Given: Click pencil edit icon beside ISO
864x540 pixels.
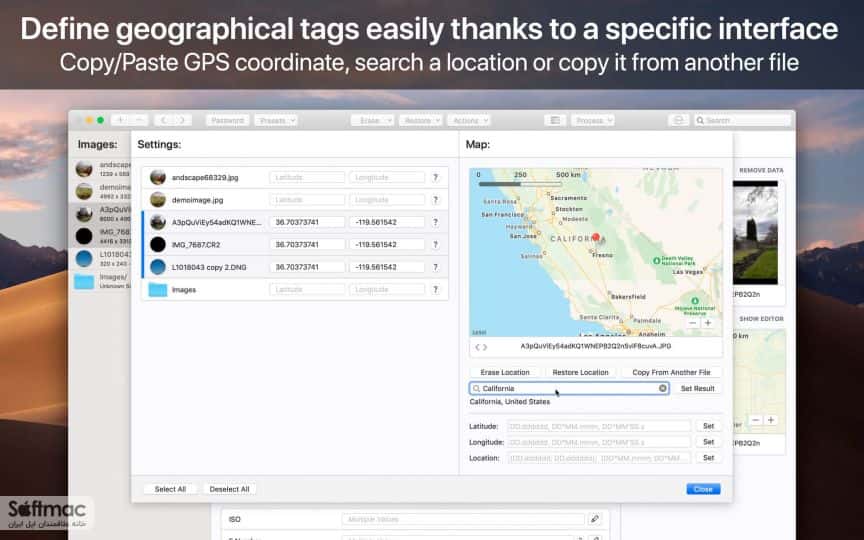Looking at the screenshot, I should 595,519.
